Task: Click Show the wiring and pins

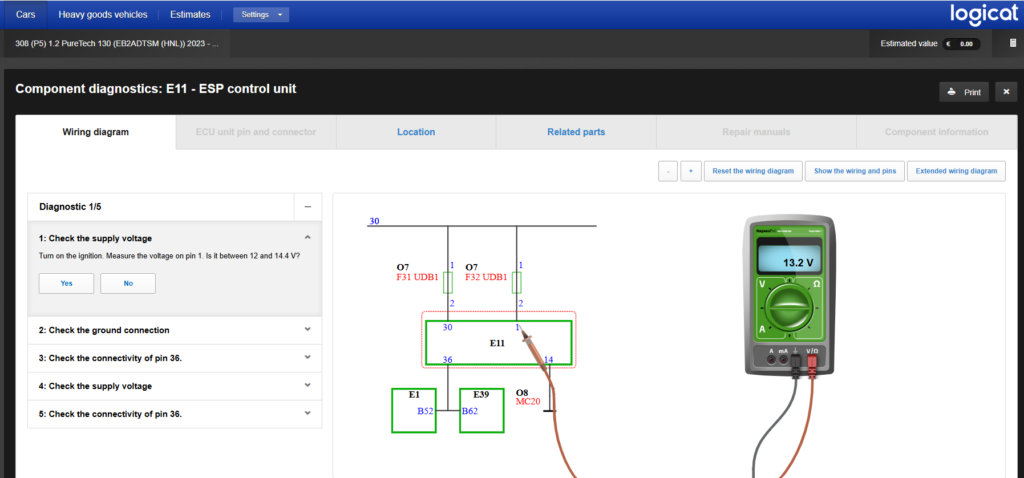Action: (x=854, y=172)
